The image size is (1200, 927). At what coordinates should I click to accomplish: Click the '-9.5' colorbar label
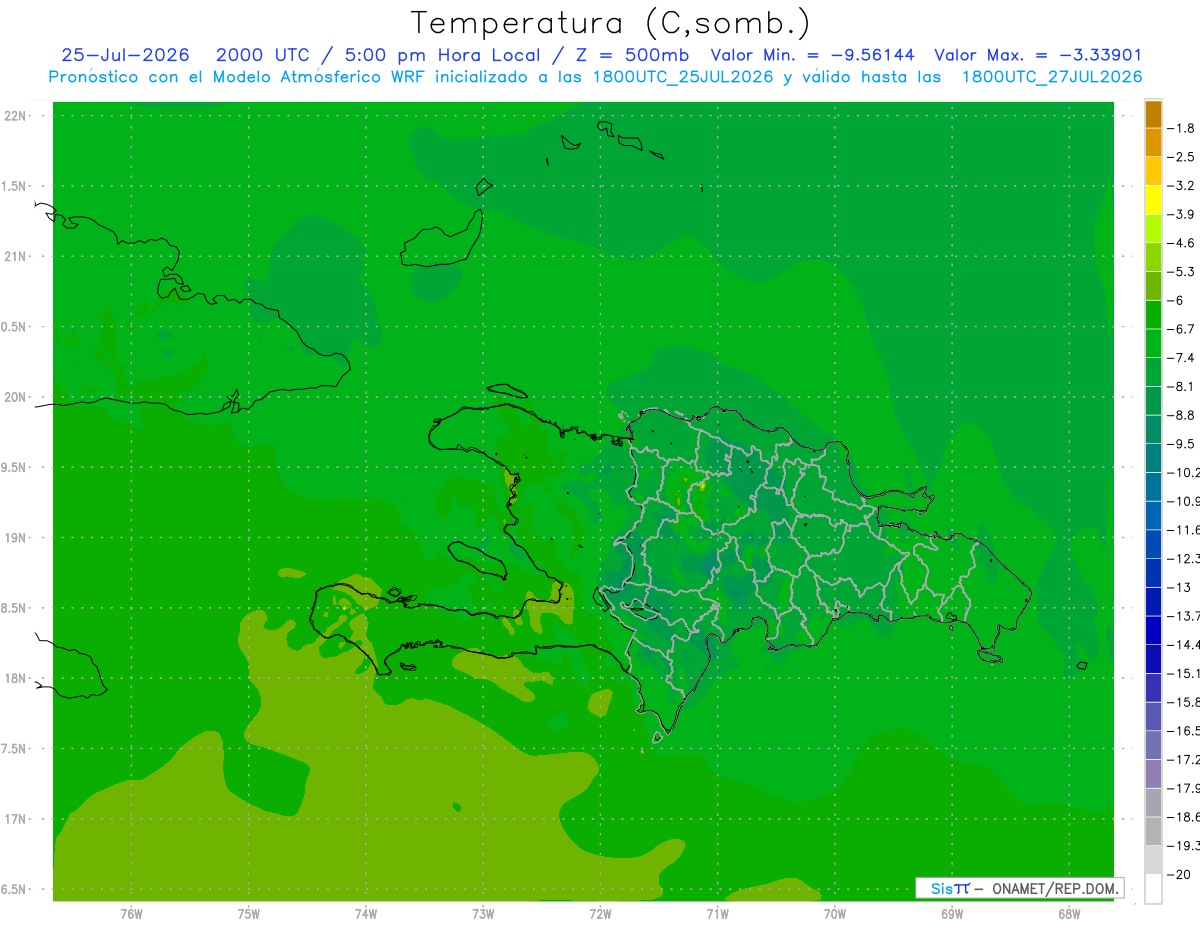(1181, 444)
